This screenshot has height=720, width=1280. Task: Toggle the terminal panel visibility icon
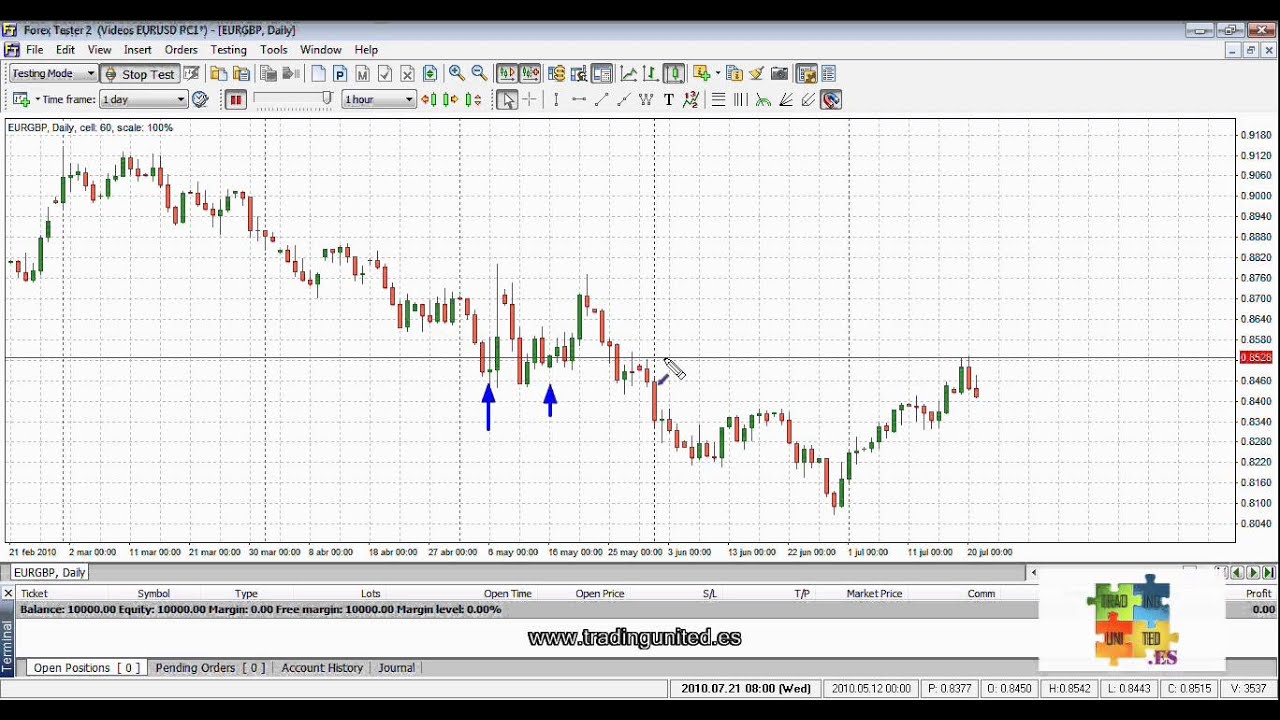point(601,73)
